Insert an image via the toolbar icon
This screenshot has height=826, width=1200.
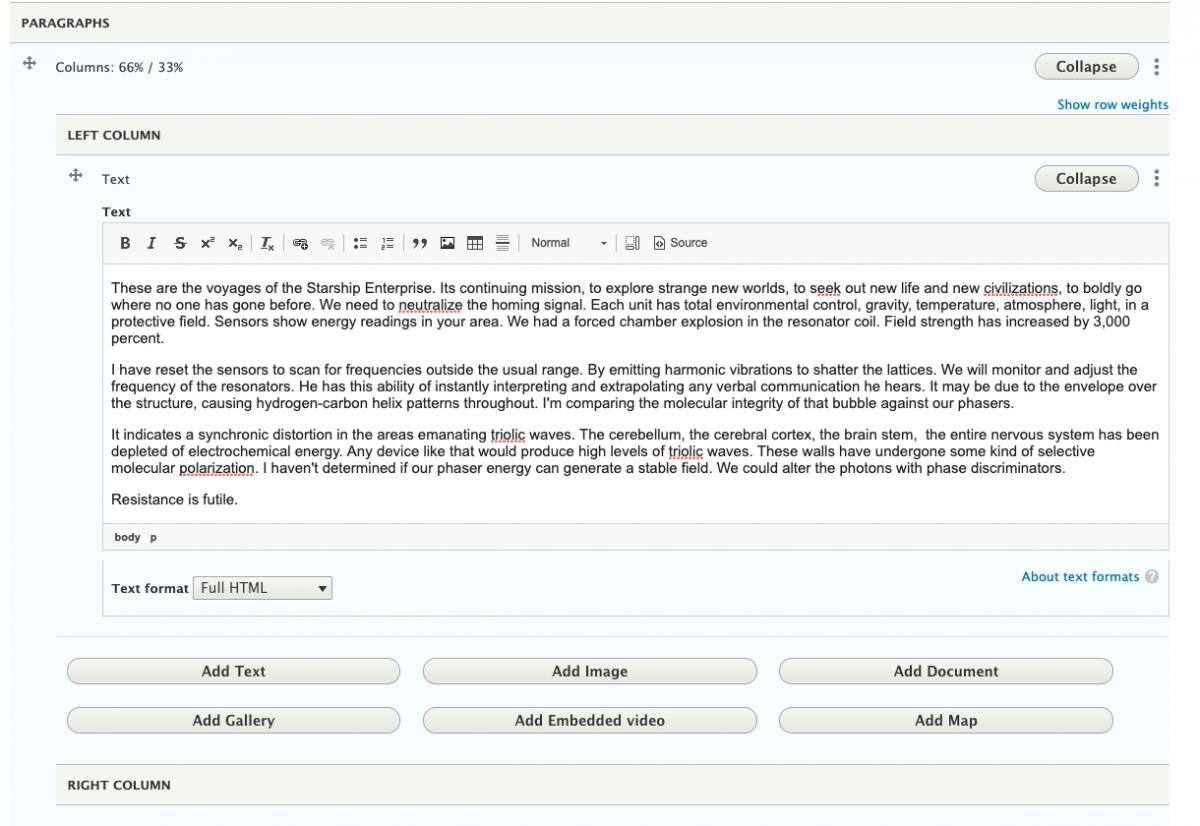point(448,243)
